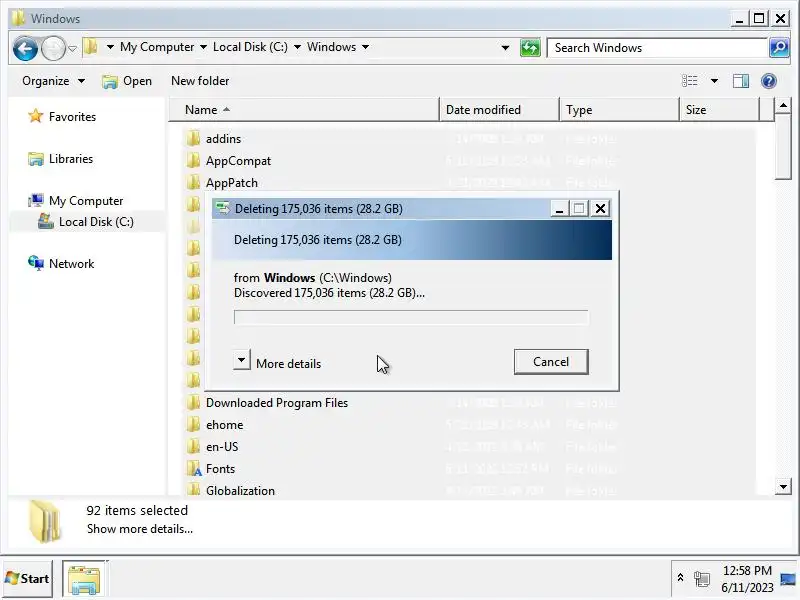Show hidden tray icons chevron
This screenshot has width=800, height=600.
680,578
